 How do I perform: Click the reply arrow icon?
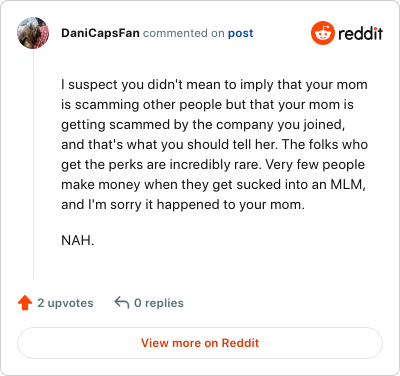click(x=122, y=303)
